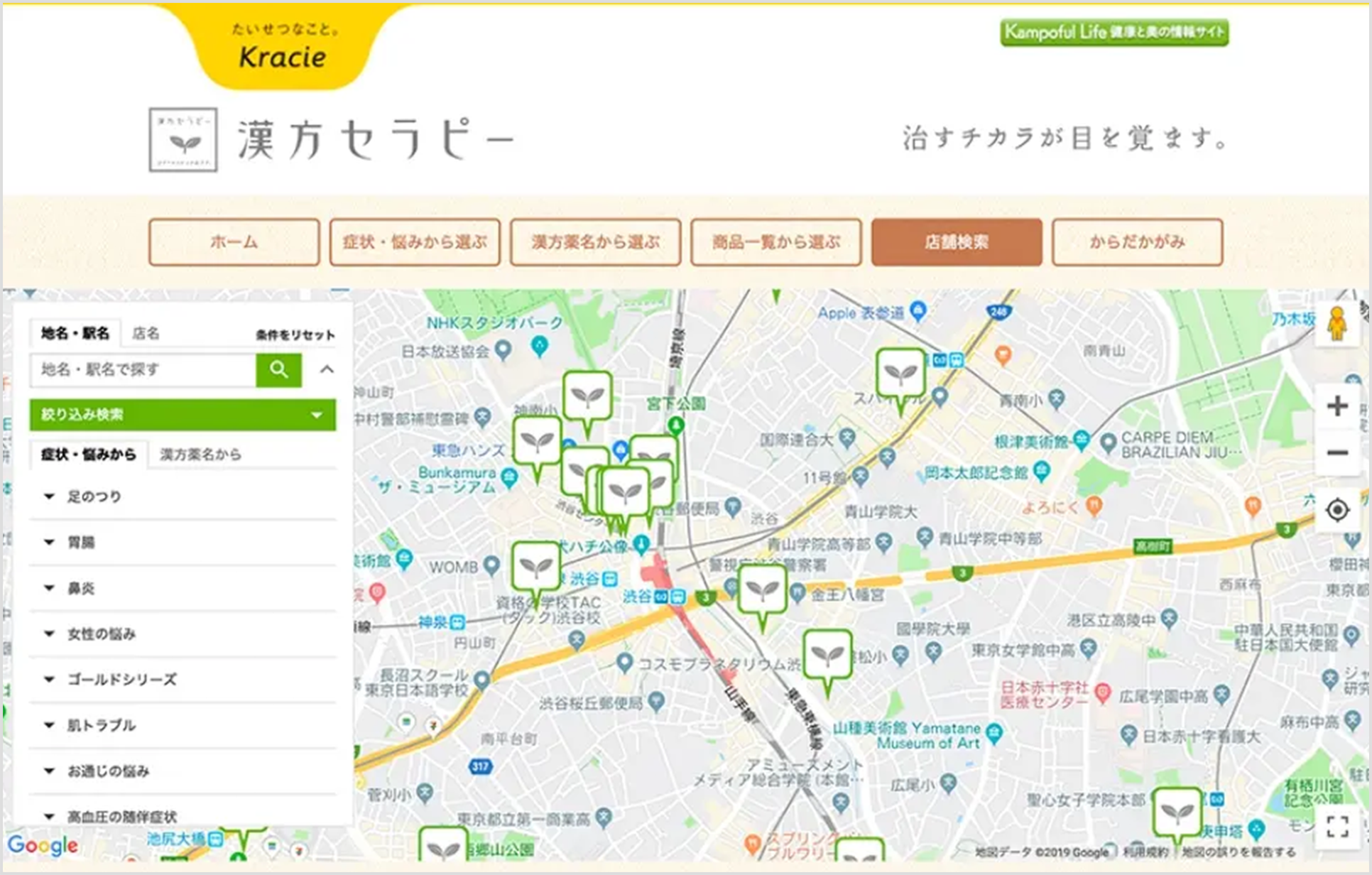Screen dimensions: 1372x875
Task: Open the ホーム navigation button
Action: 234,242
